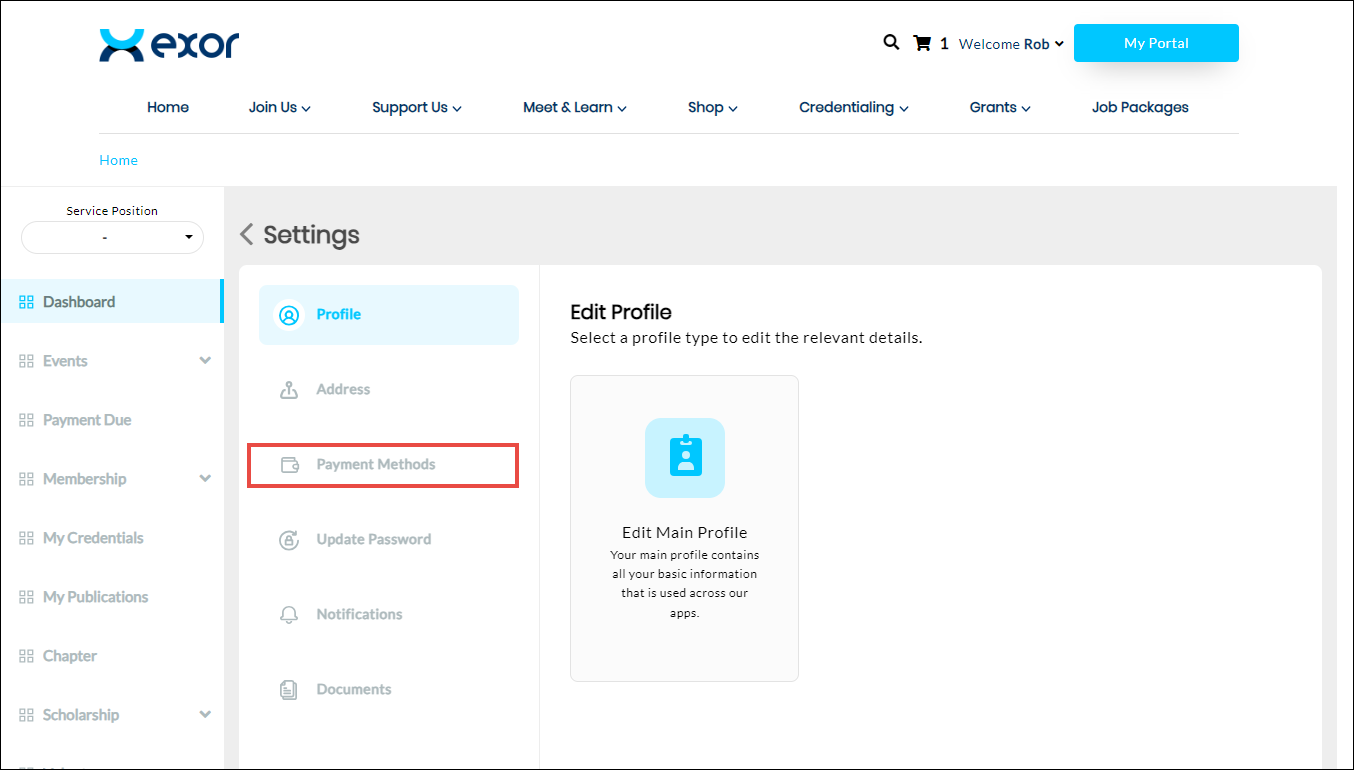1354x770 pixels.
Task: Click the Documents file icon
Action: [289, 690]
